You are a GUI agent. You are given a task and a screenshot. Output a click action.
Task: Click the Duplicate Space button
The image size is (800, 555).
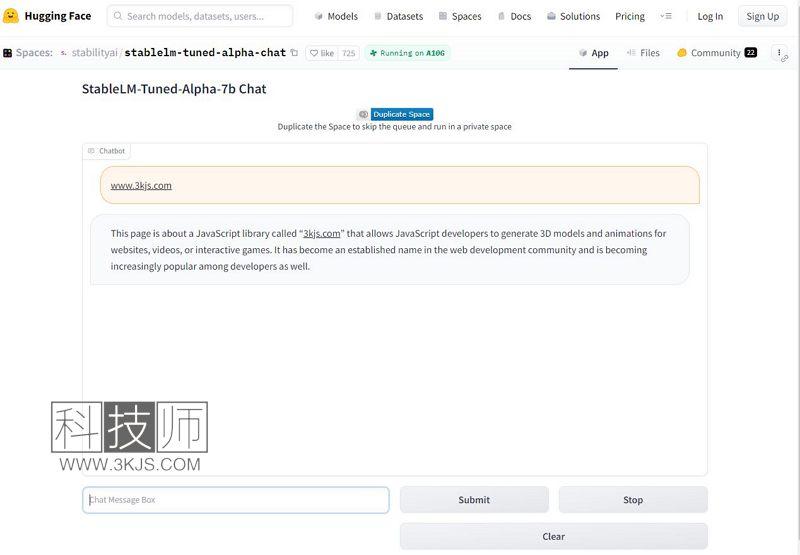pos(402,114)
